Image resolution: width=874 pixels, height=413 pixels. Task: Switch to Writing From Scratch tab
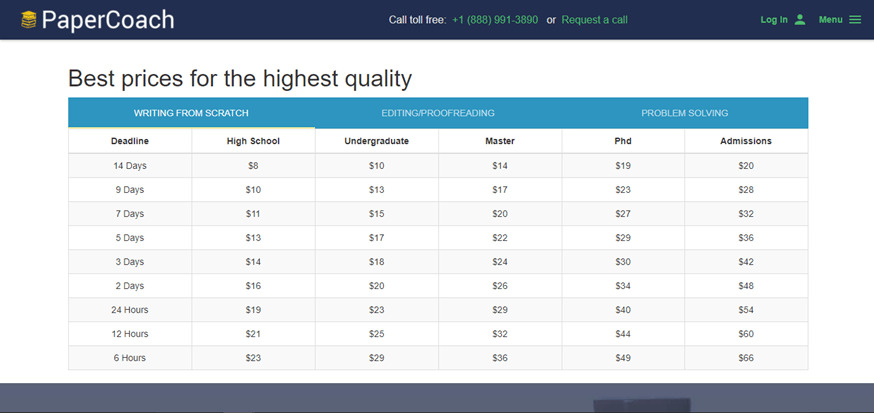coord(191,113)
